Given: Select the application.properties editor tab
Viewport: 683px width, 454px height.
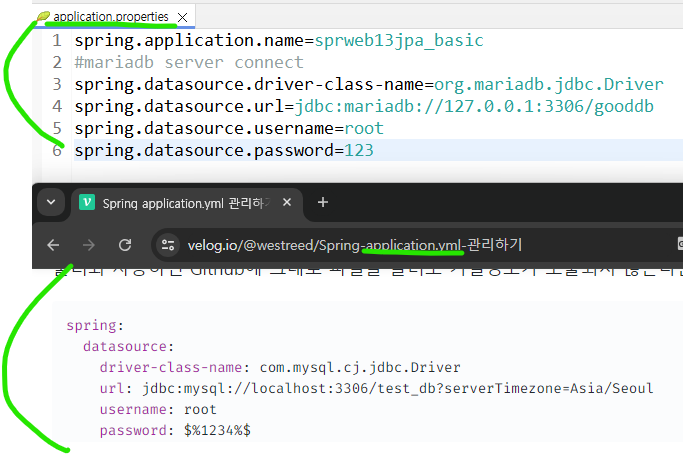Looking at the screenshot, I should [x=114, y=17].
